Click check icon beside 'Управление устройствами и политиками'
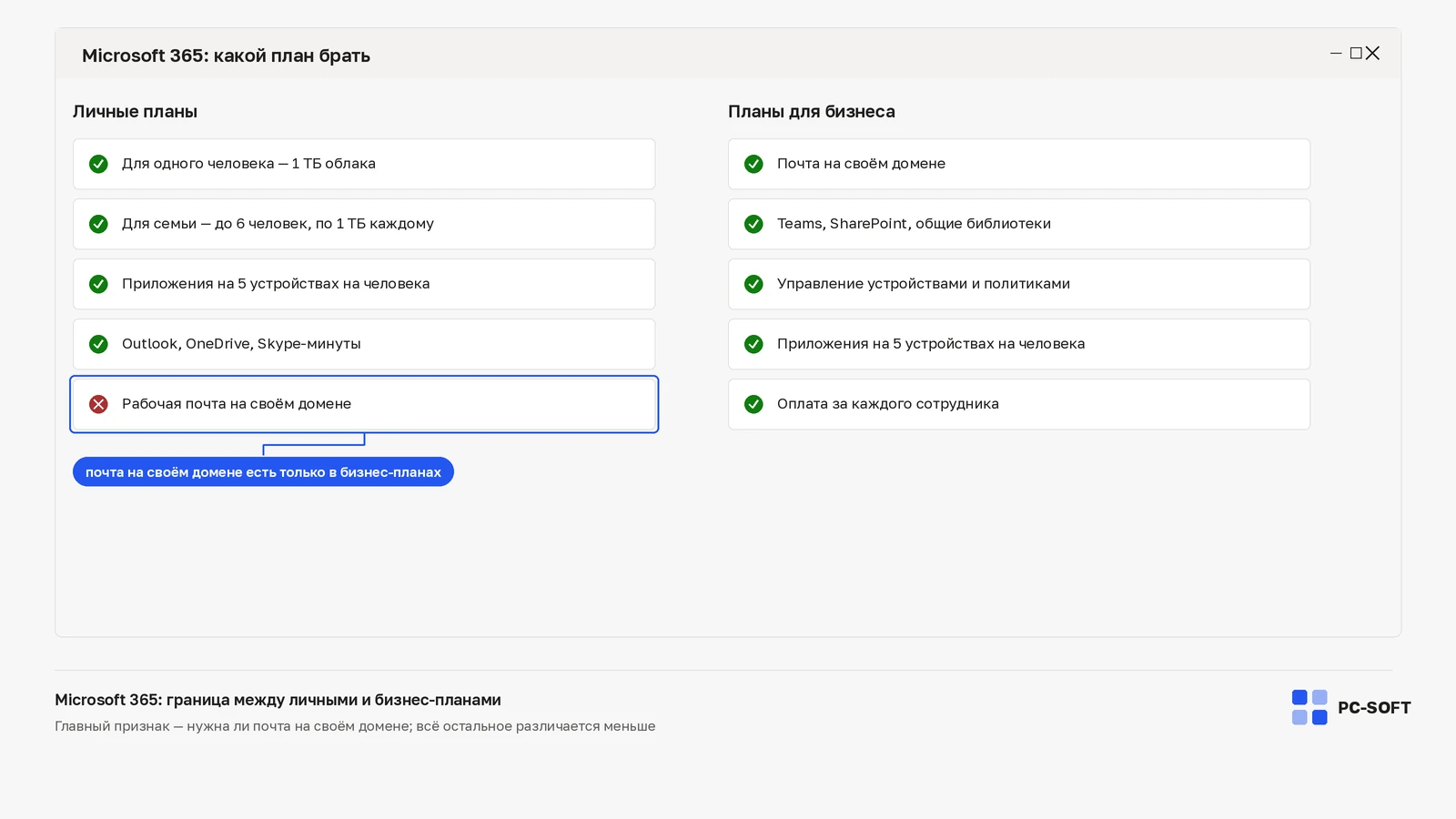 [753, 284]
